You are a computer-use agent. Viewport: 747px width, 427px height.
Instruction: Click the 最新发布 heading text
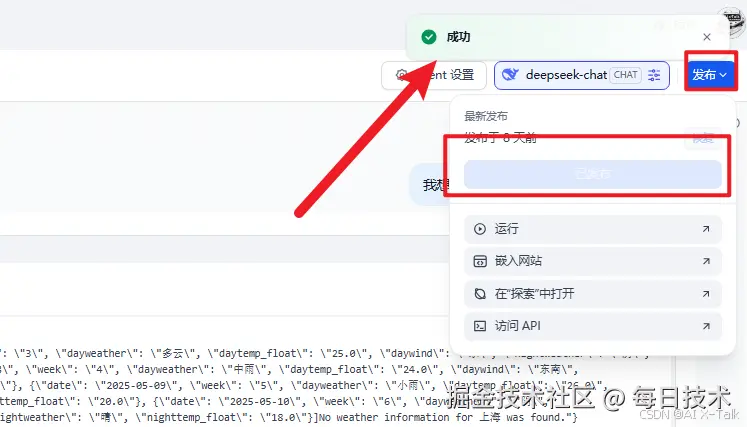pos(486,116)
